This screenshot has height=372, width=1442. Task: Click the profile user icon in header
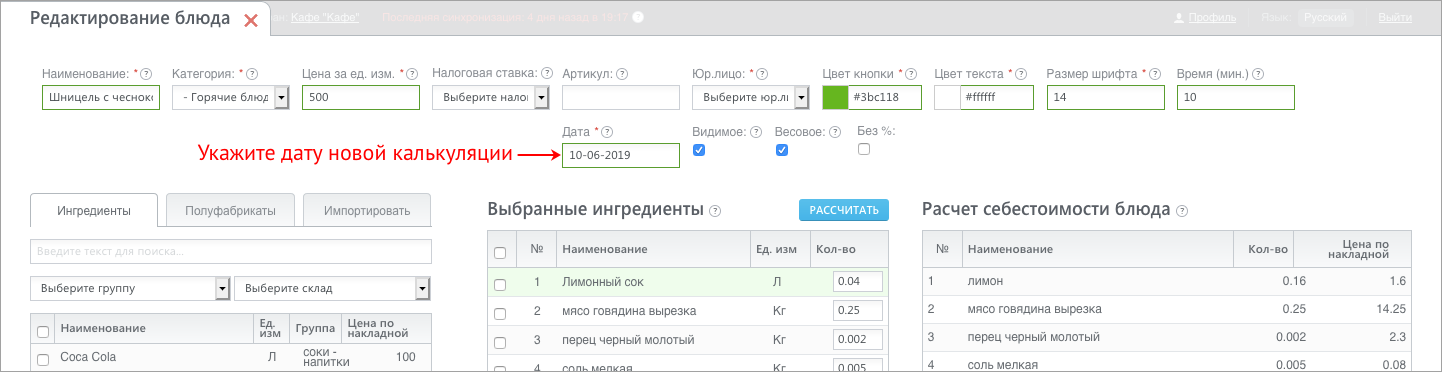coord(1179,18)
